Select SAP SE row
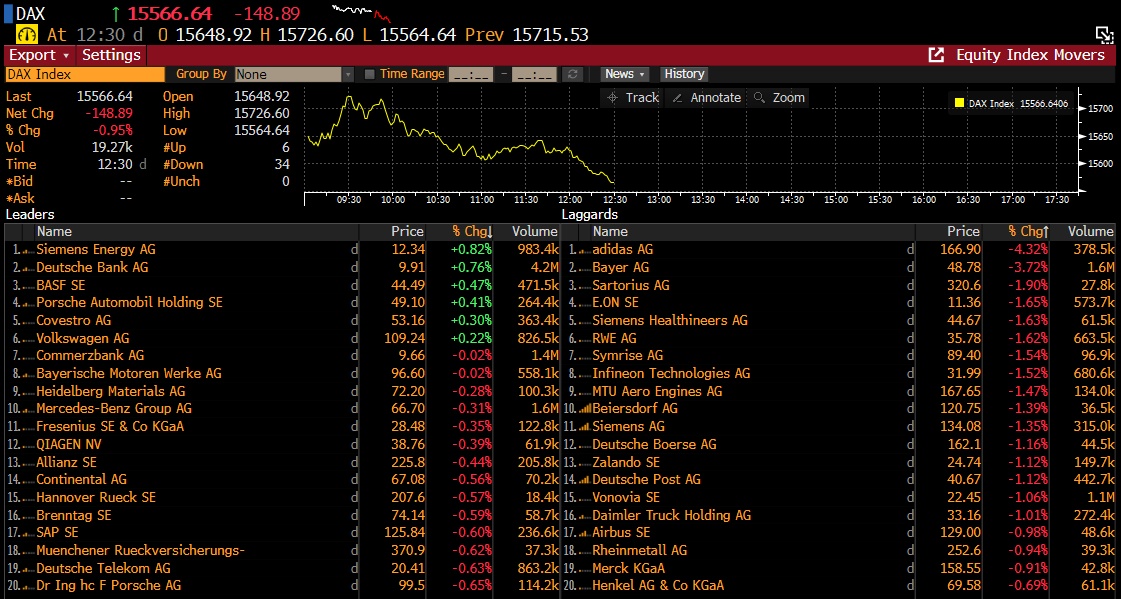The image size is (1121, 599). click(x=282, y=533)
